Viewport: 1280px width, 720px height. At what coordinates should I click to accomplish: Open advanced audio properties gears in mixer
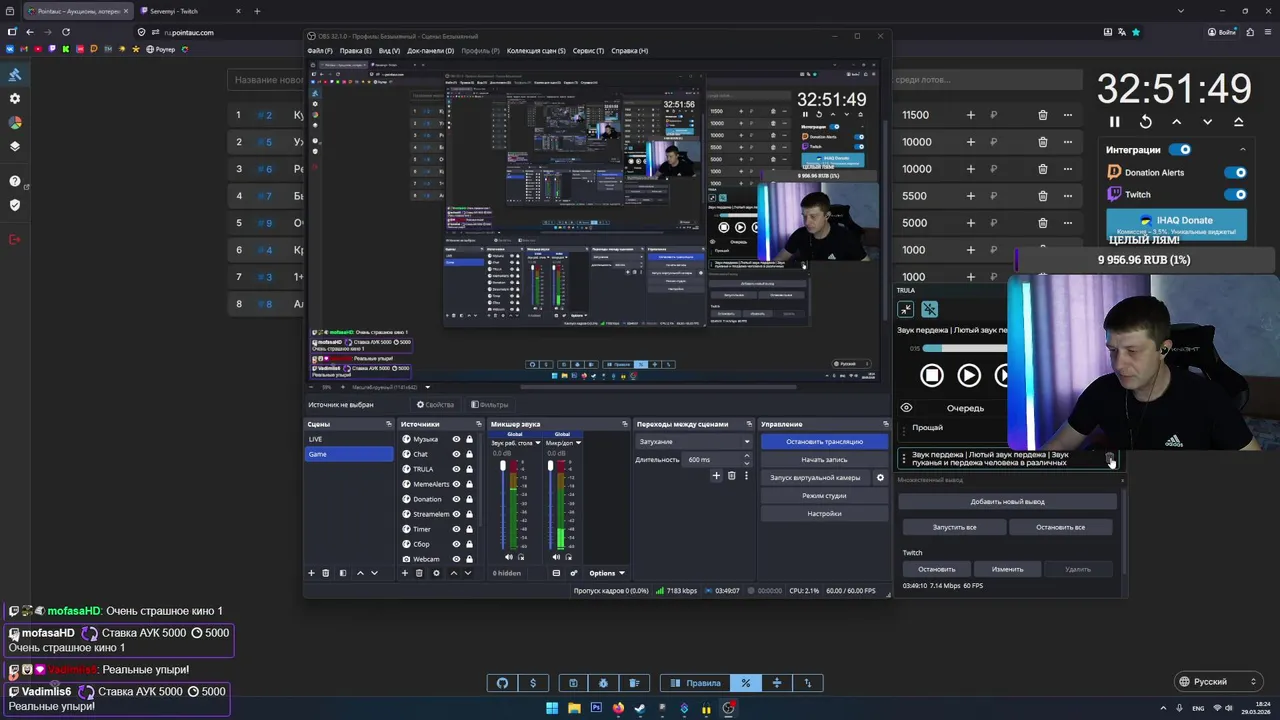[x=573, y=573]
